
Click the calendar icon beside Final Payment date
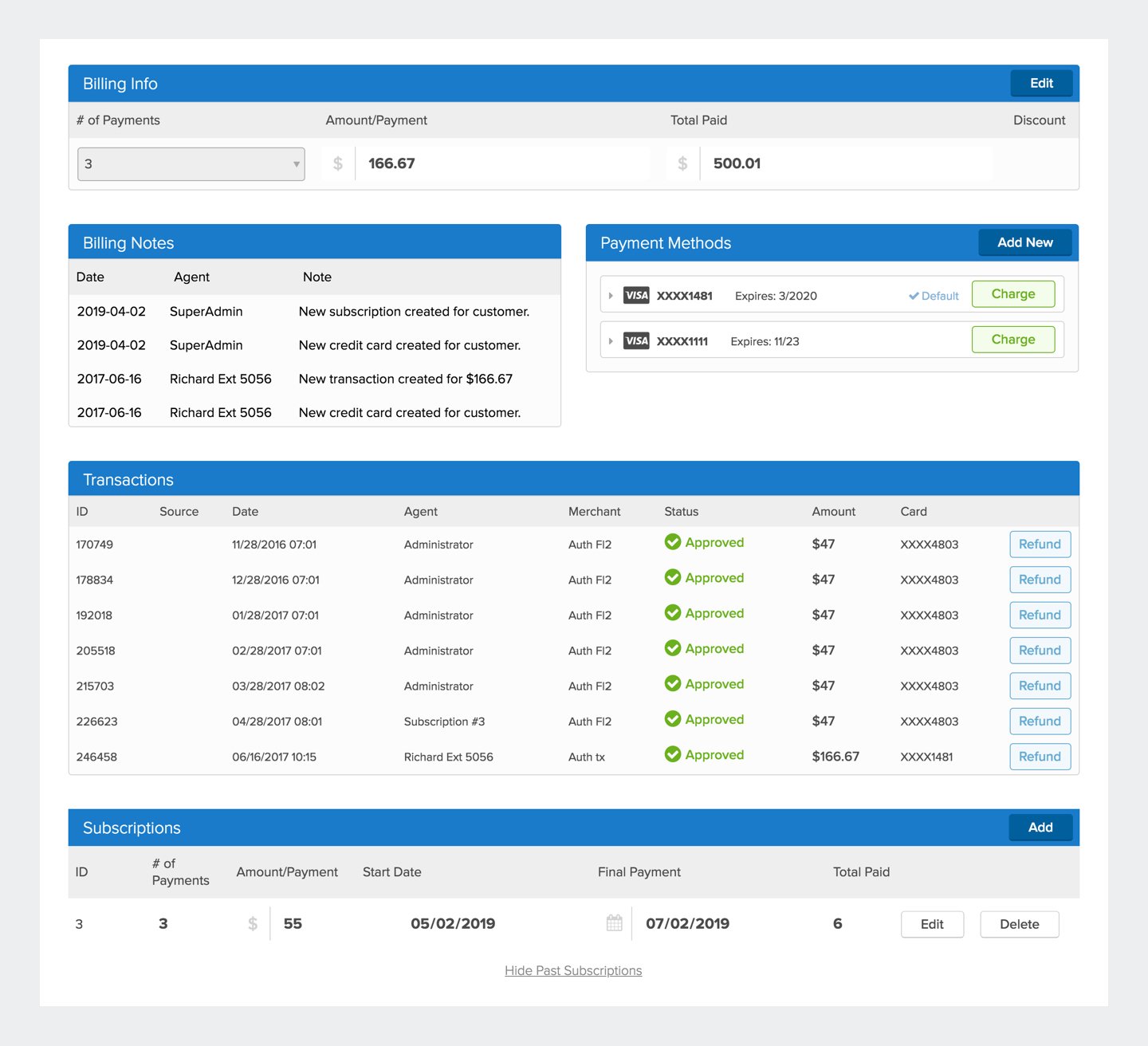click(x=614, y=923)
